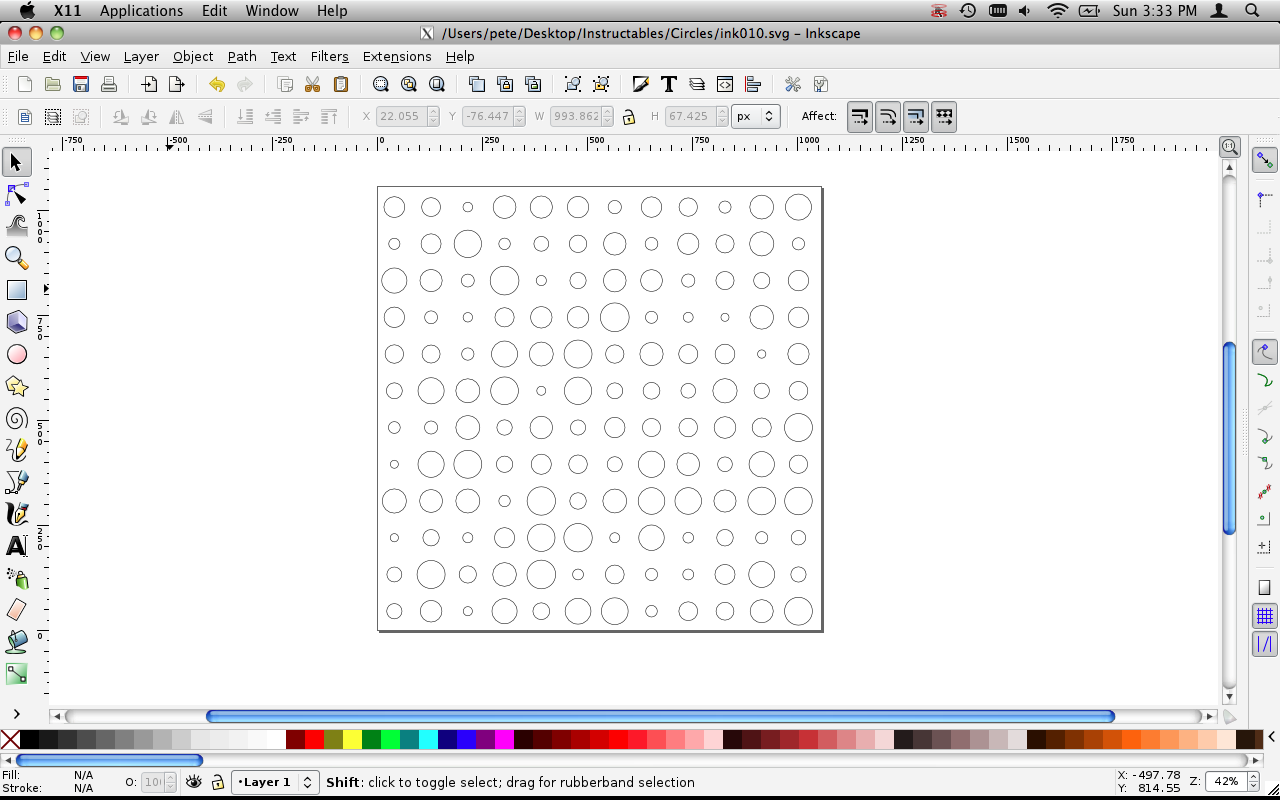The height and width of the screenshot is (800, 1280).
Task: Pick the cyan palette swatch
Action: [x=428, y=740]
